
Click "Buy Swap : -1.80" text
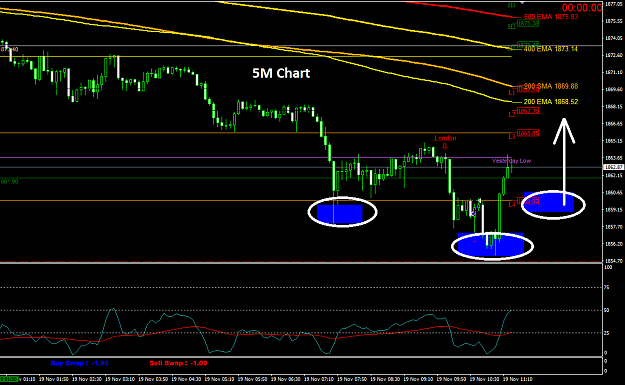(80, 363)
